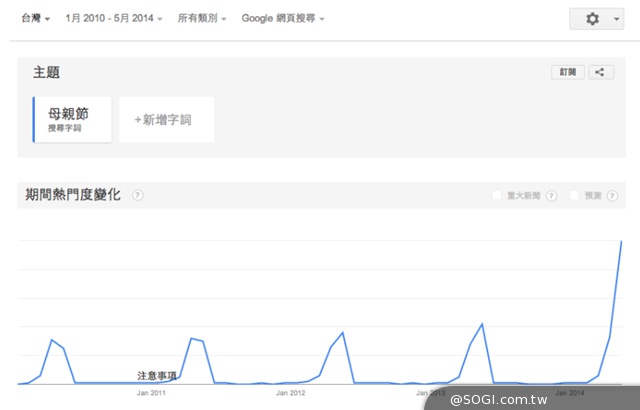This screenshot has width=640, height=410.
Task: Toggle the 預測 forecast checkbox
Action: (574, 196)
